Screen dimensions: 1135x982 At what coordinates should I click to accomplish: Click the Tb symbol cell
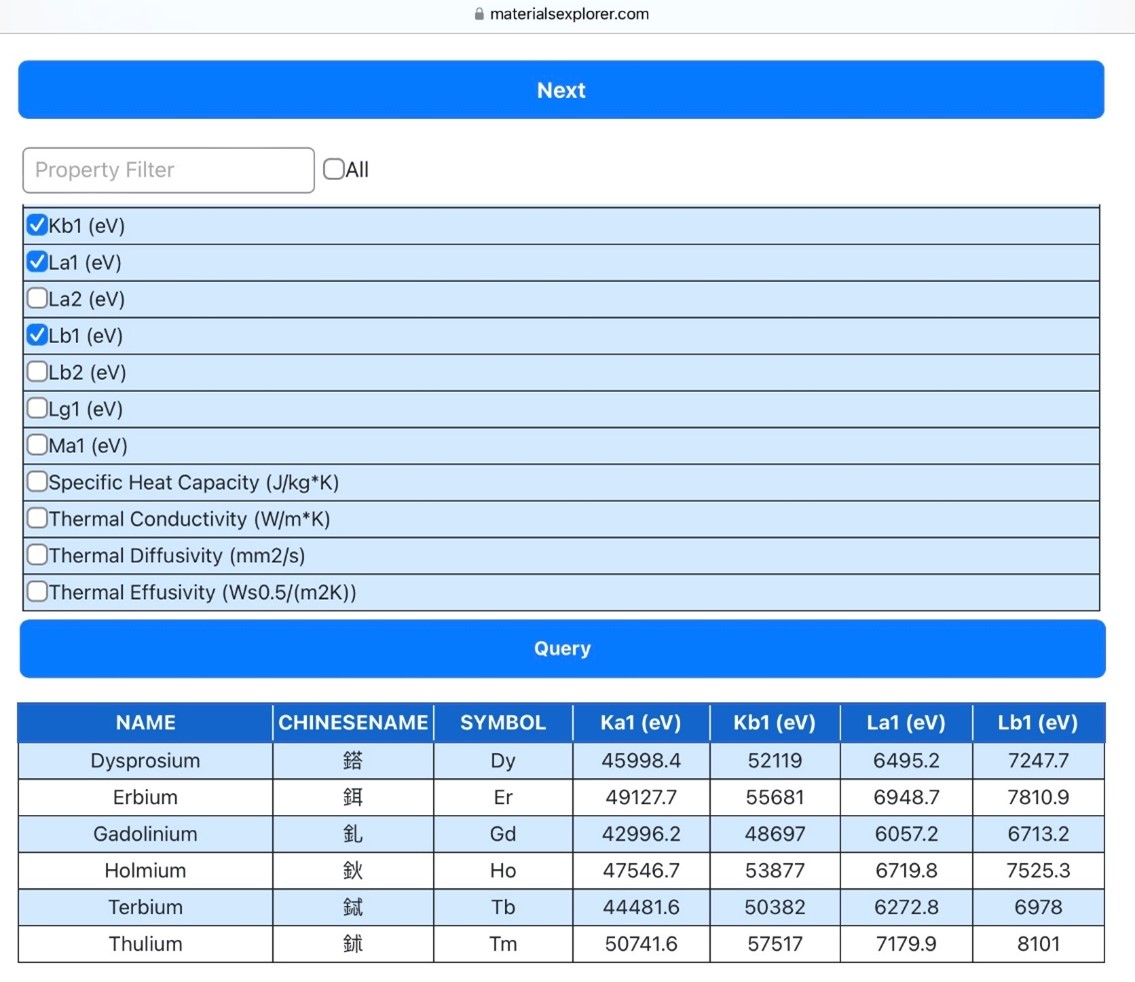pyautogui.click(x=503, y=907)
